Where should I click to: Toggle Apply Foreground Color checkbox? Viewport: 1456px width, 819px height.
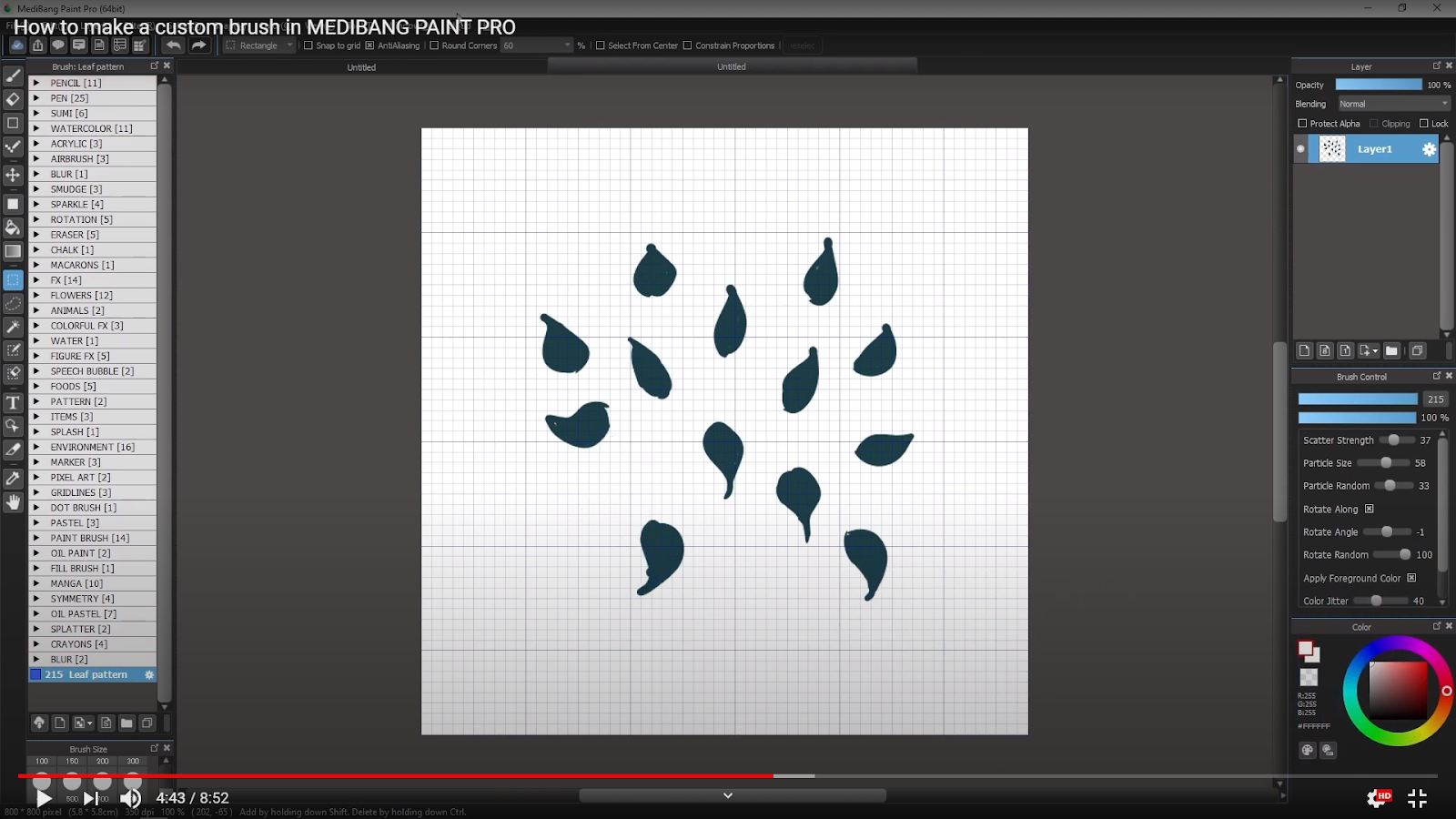click(1411, 578)
